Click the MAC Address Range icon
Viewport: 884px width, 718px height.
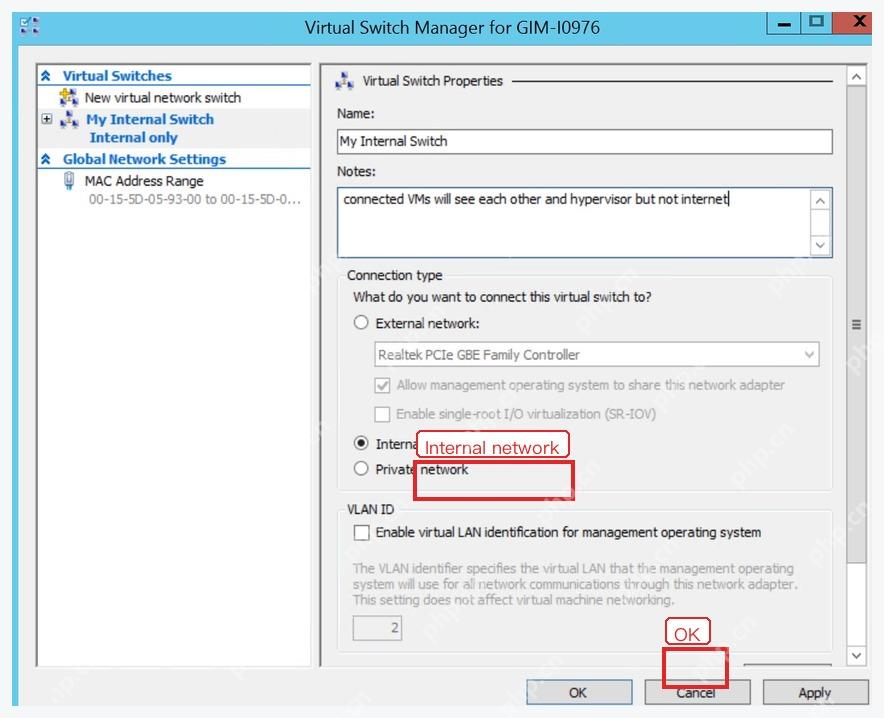coord(69,181)
